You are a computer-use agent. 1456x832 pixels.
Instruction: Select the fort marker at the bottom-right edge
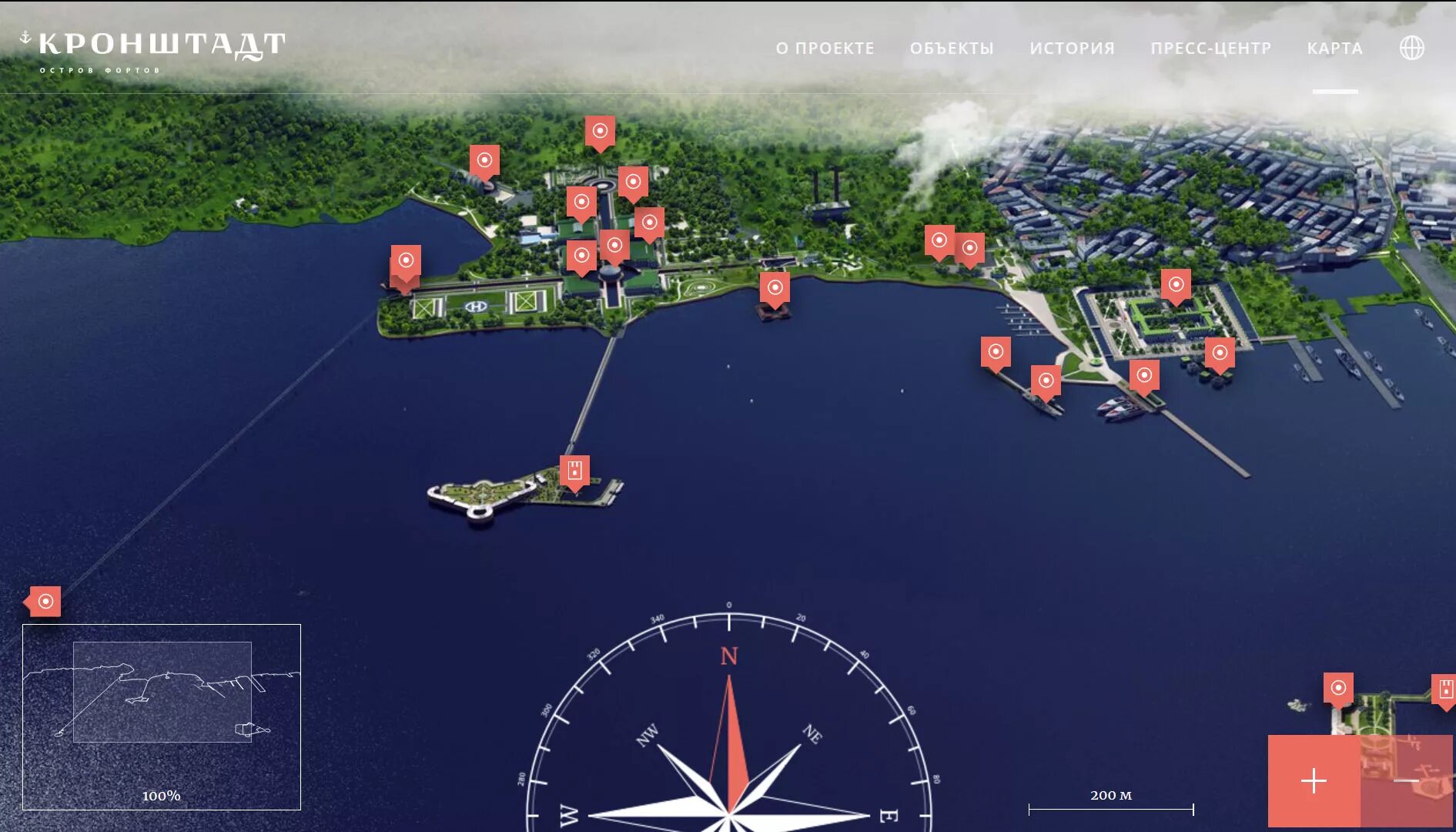click(x=1444, y=691)
